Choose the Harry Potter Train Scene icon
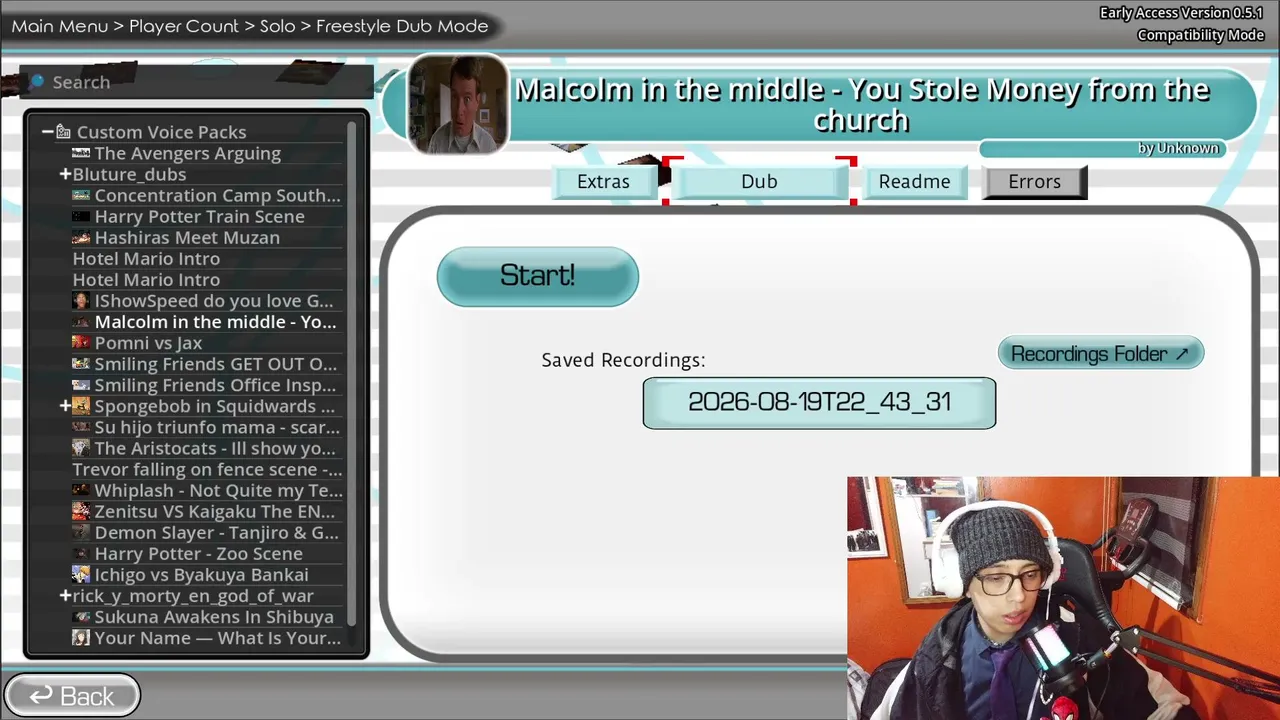The image size is (1280, 720). pos(81,216)
